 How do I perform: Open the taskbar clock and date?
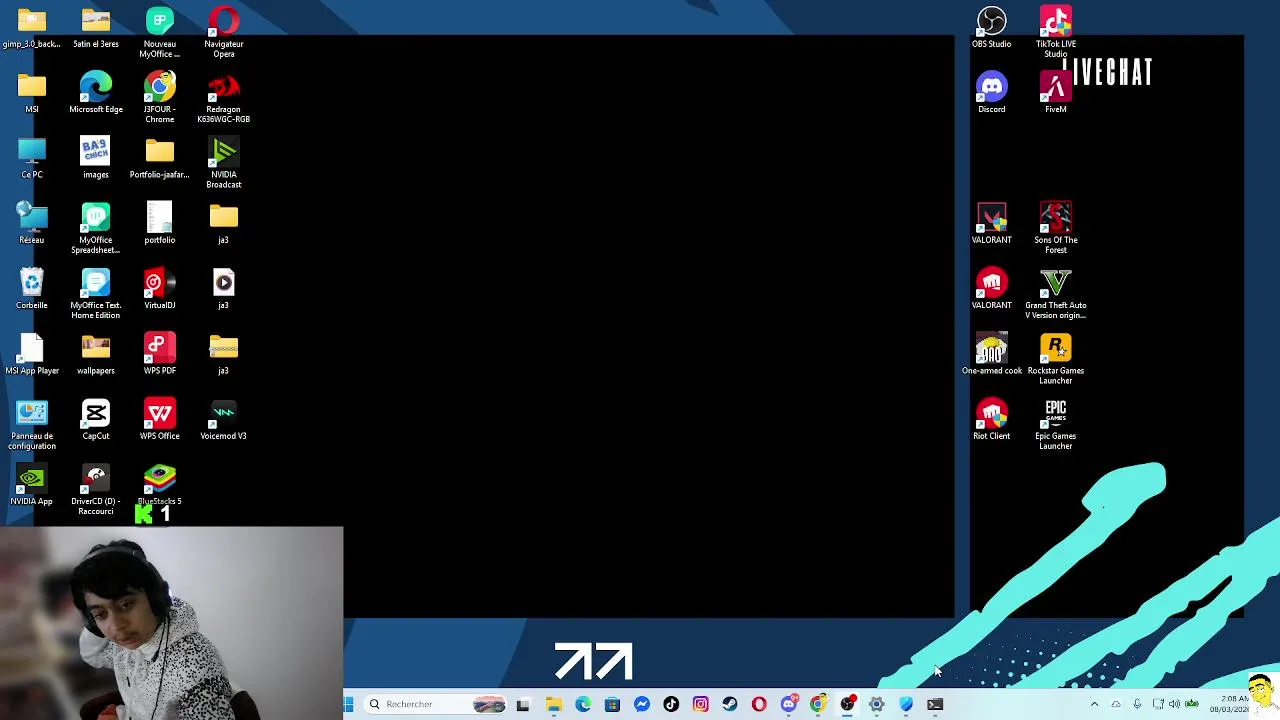coord(1228,704)
